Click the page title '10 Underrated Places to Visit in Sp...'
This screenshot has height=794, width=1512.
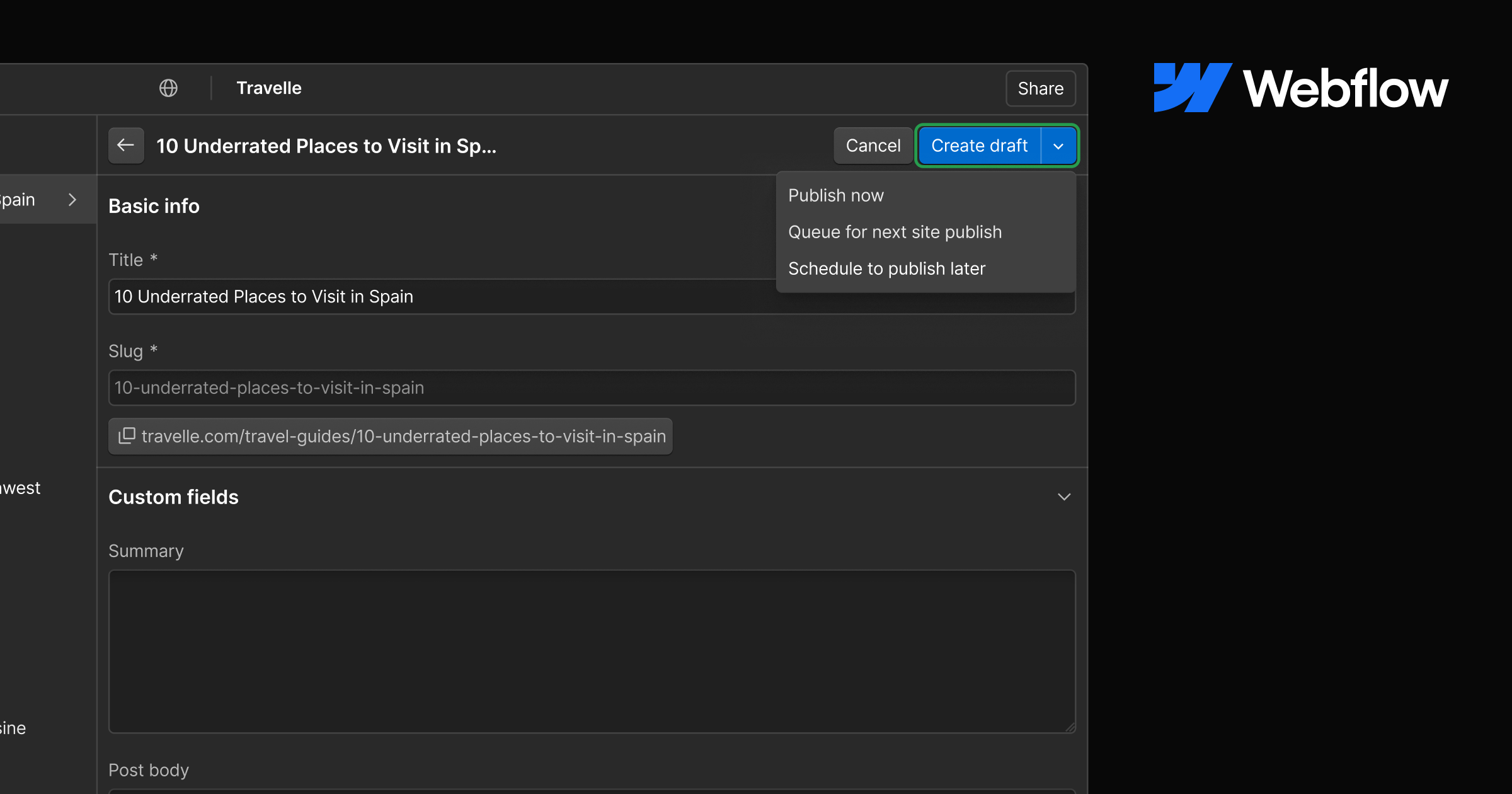(326, 146)
